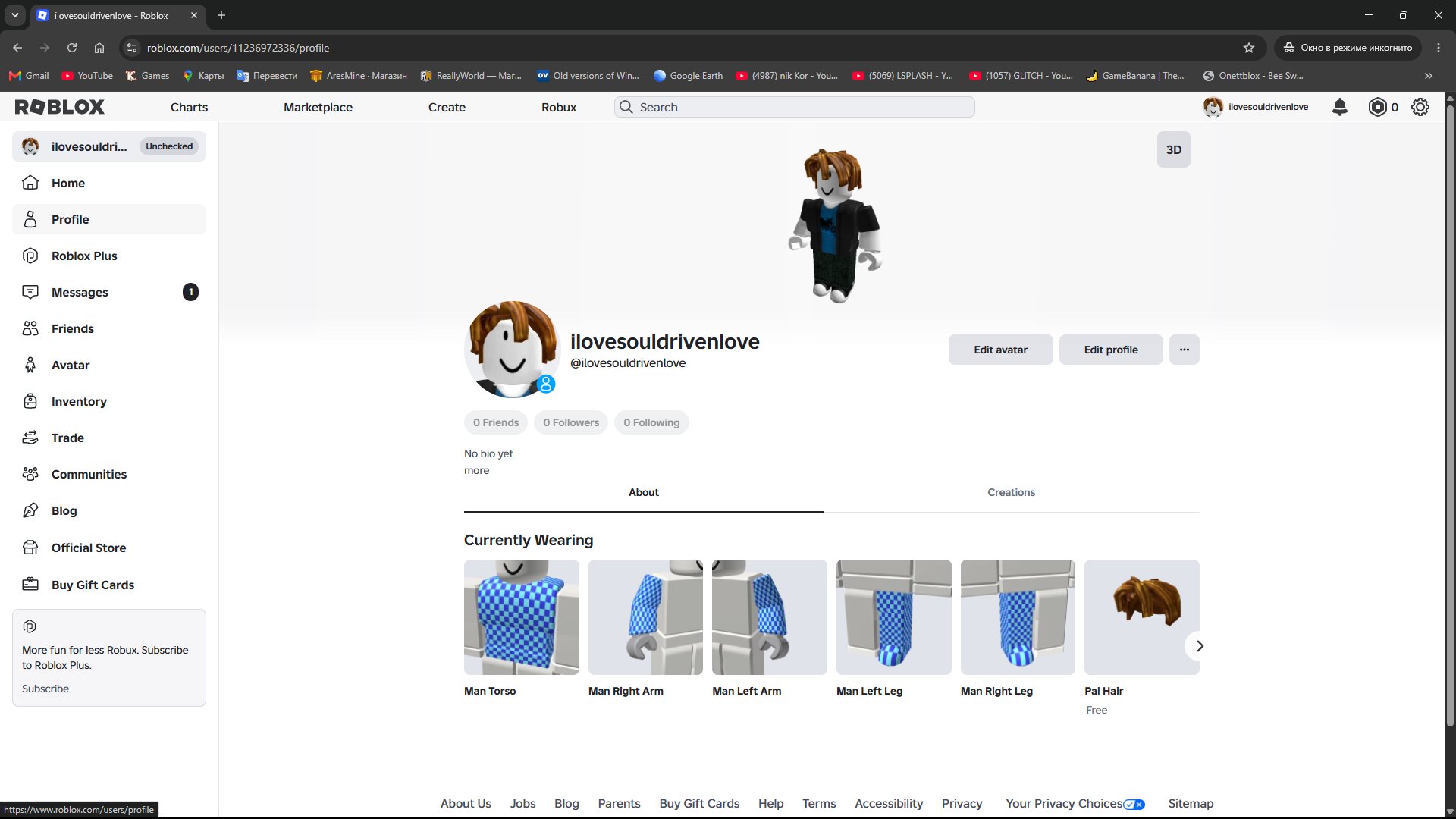Go back in browser history
Screen dimensions: 1456x819
click(x=17, y=48)
